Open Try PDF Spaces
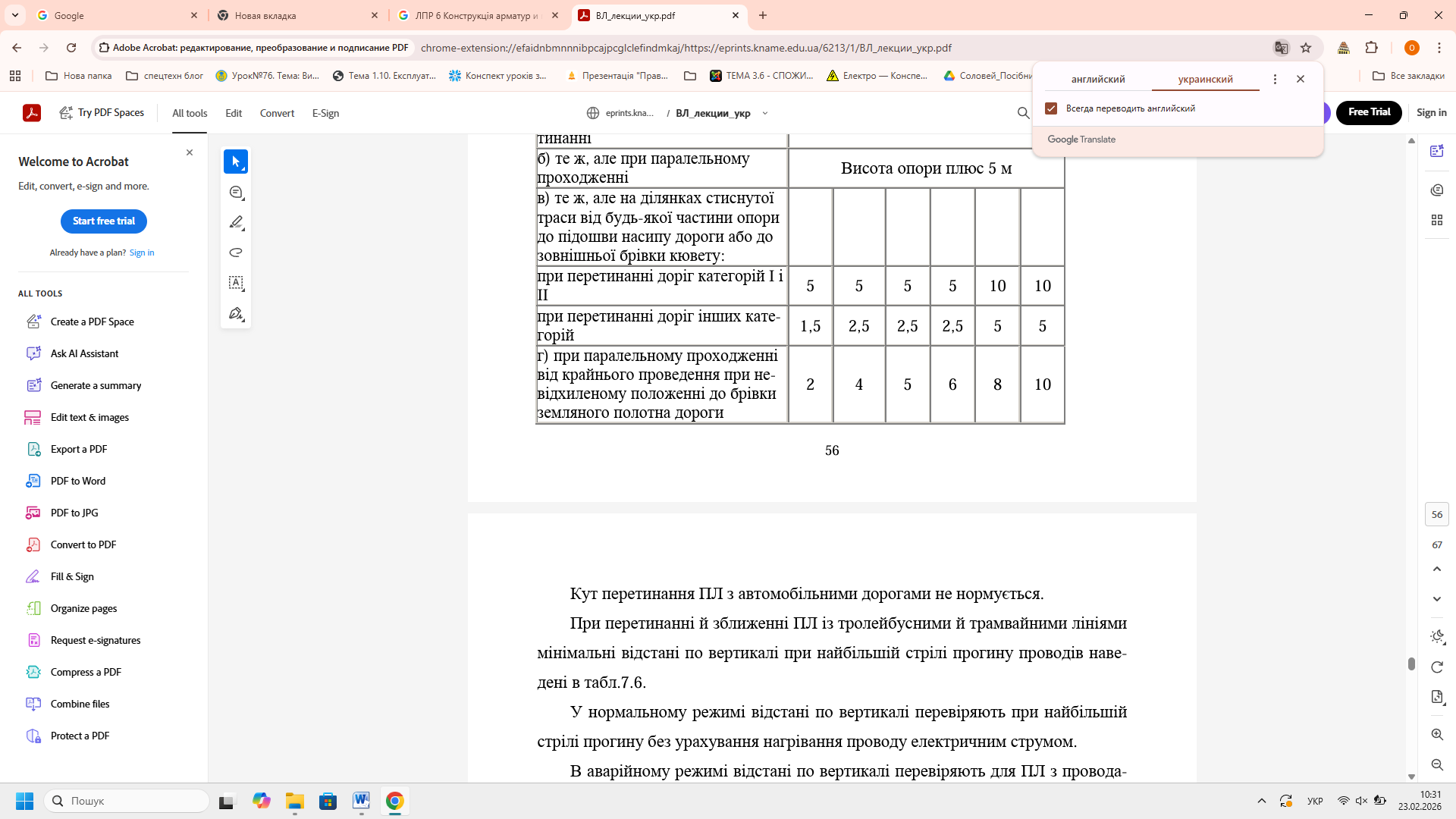The image size is (1456, 819). tap(102, 113)
